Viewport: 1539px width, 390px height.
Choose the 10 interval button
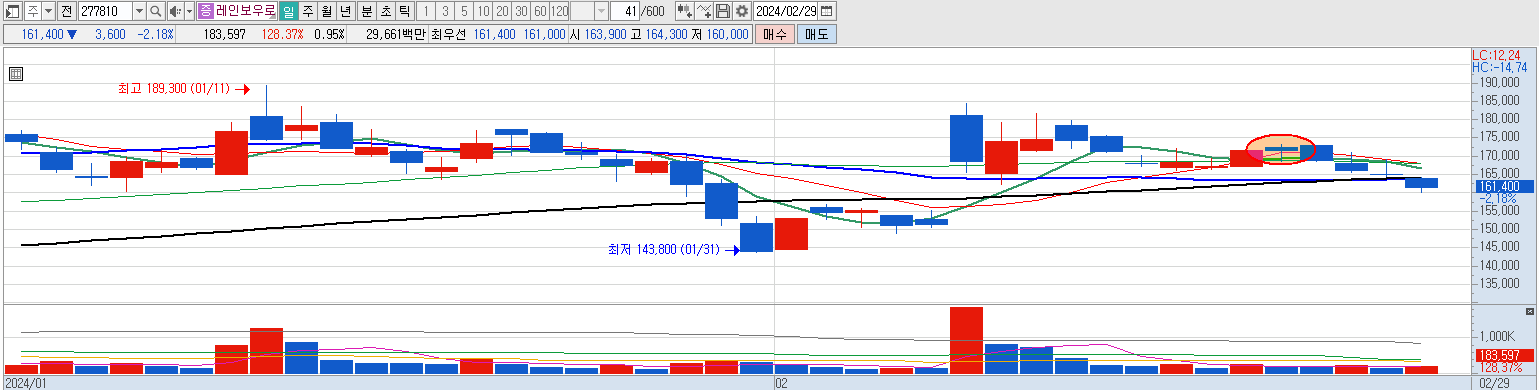pyautogui.click(x=483, y=11)
